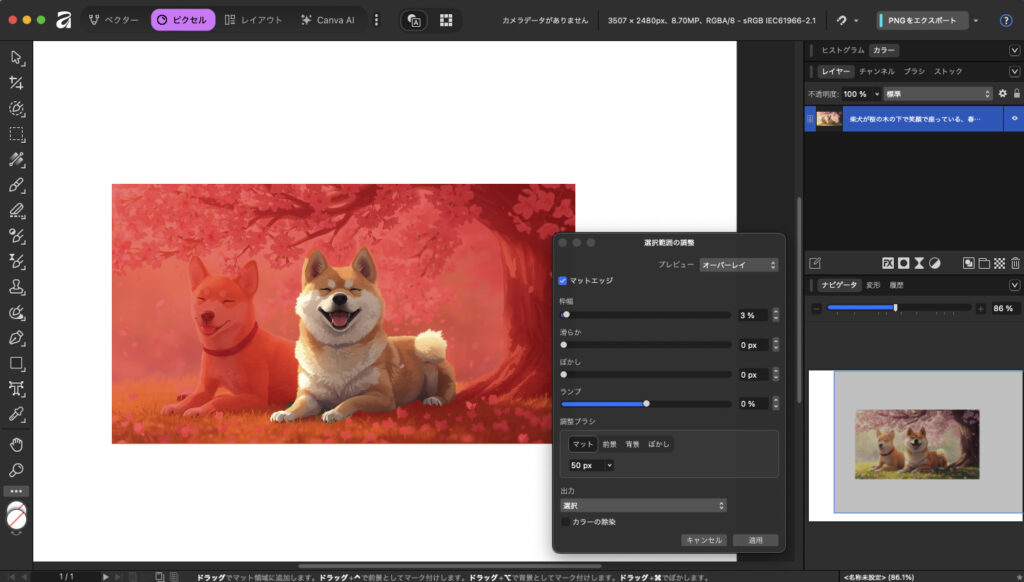This screenshot has height=582, width=1024.
Task: Click the adjustments half-circle icon
Action: click(x=934, y=263)
